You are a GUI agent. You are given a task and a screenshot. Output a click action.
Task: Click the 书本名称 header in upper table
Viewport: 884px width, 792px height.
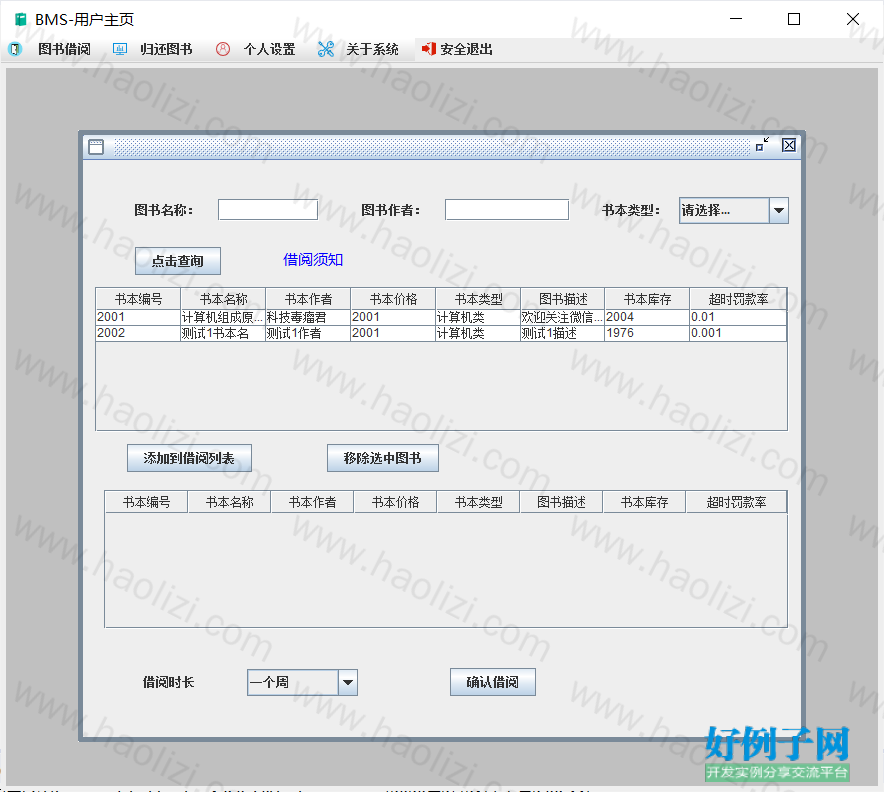[x=223, y=299]
